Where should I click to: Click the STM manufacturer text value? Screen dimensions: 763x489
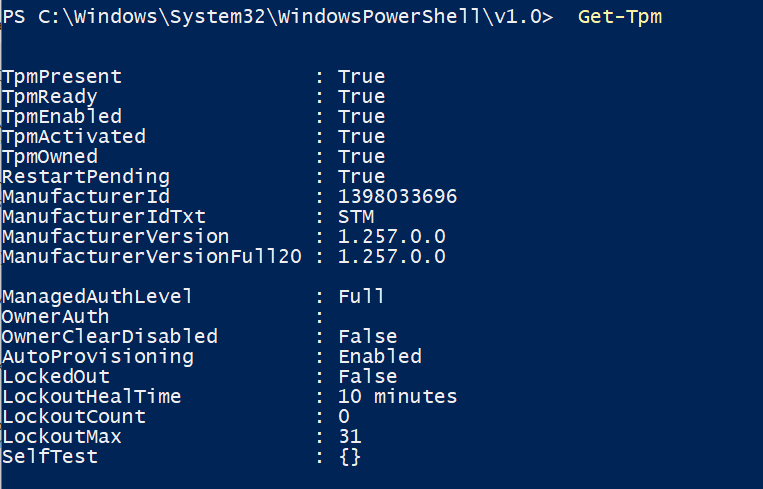point(356,216)
